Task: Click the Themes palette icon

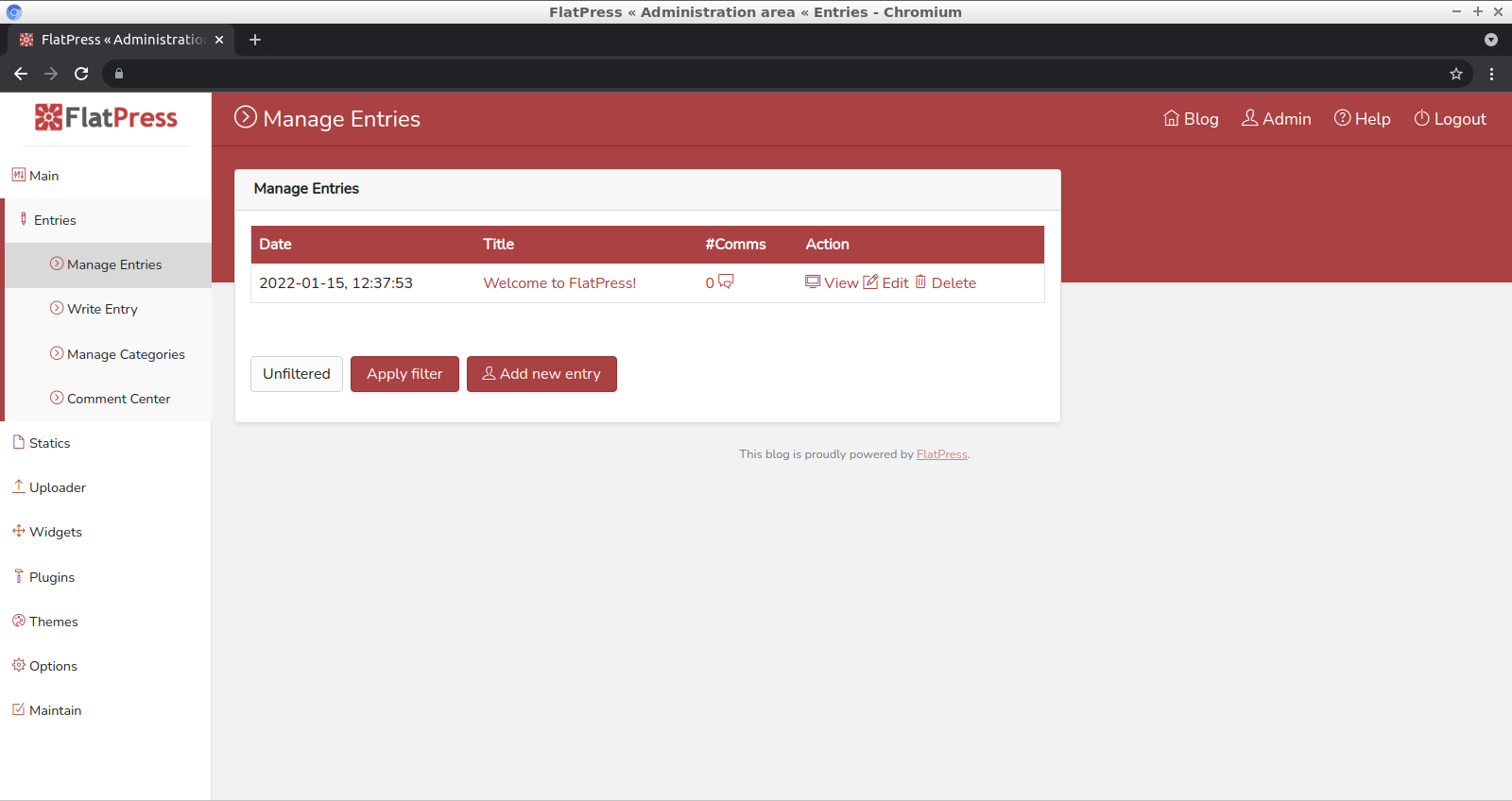Action: pyautogui.click(x=18, y=621)
